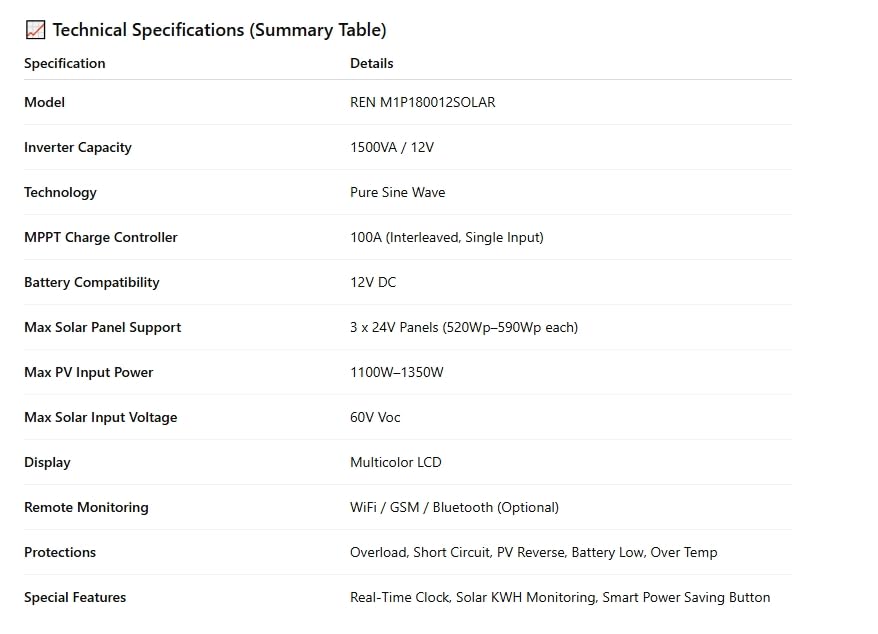Select the Max Solar Input Voltage label
The image size is (878, 634).
101,417
